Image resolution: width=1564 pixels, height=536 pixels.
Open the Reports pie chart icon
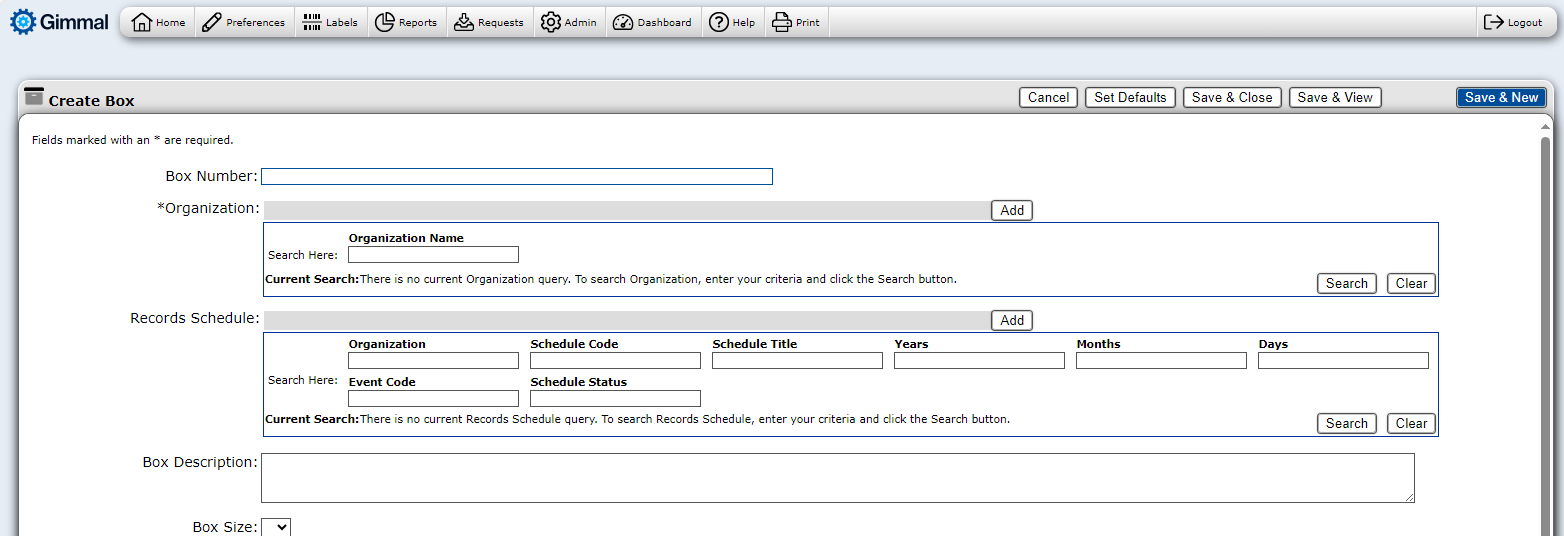pyautogui.click(x=385, y=22)
